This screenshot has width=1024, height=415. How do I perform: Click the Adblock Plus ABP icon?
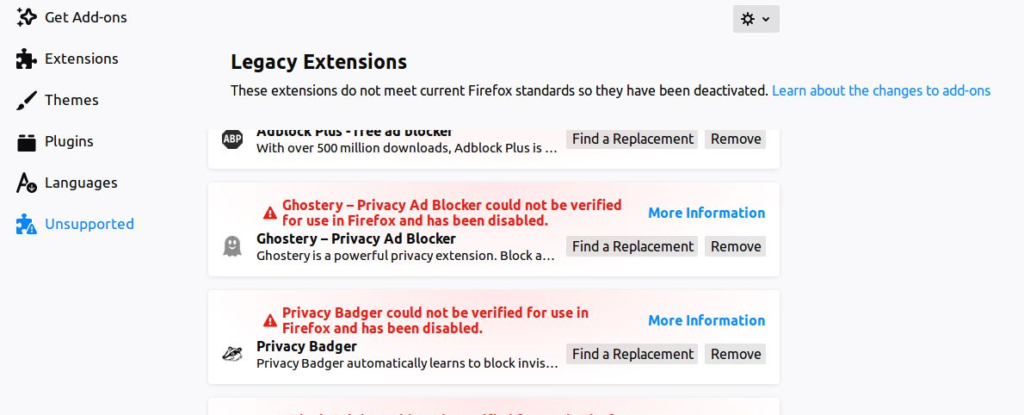232,139
